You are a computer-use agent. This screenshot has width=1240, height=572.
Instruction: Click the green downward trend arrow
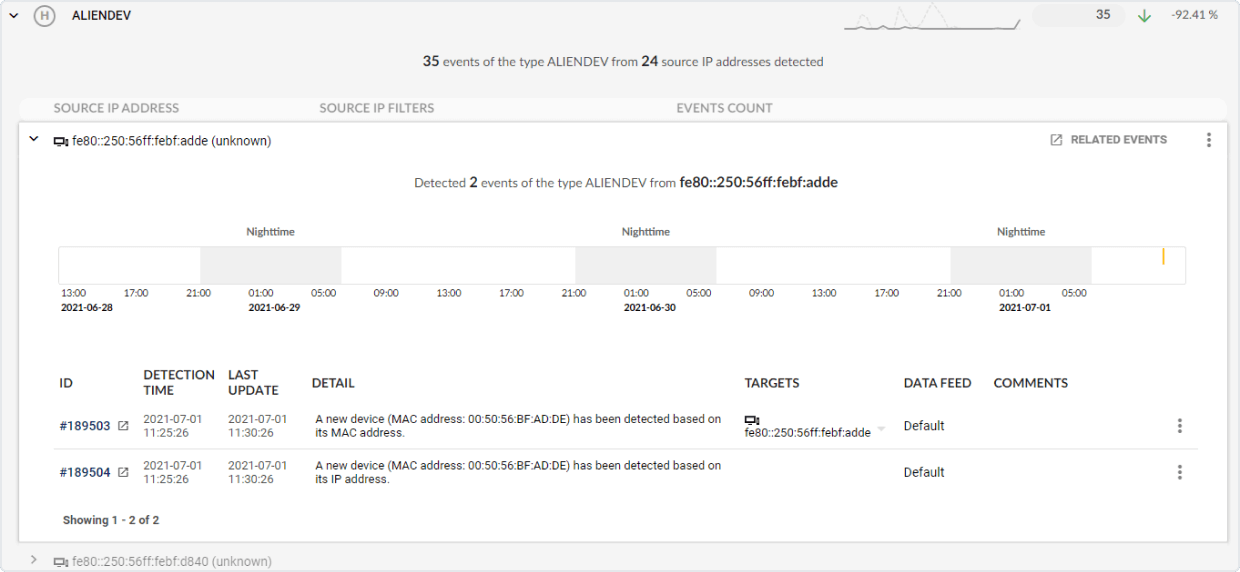[1144, 16]
